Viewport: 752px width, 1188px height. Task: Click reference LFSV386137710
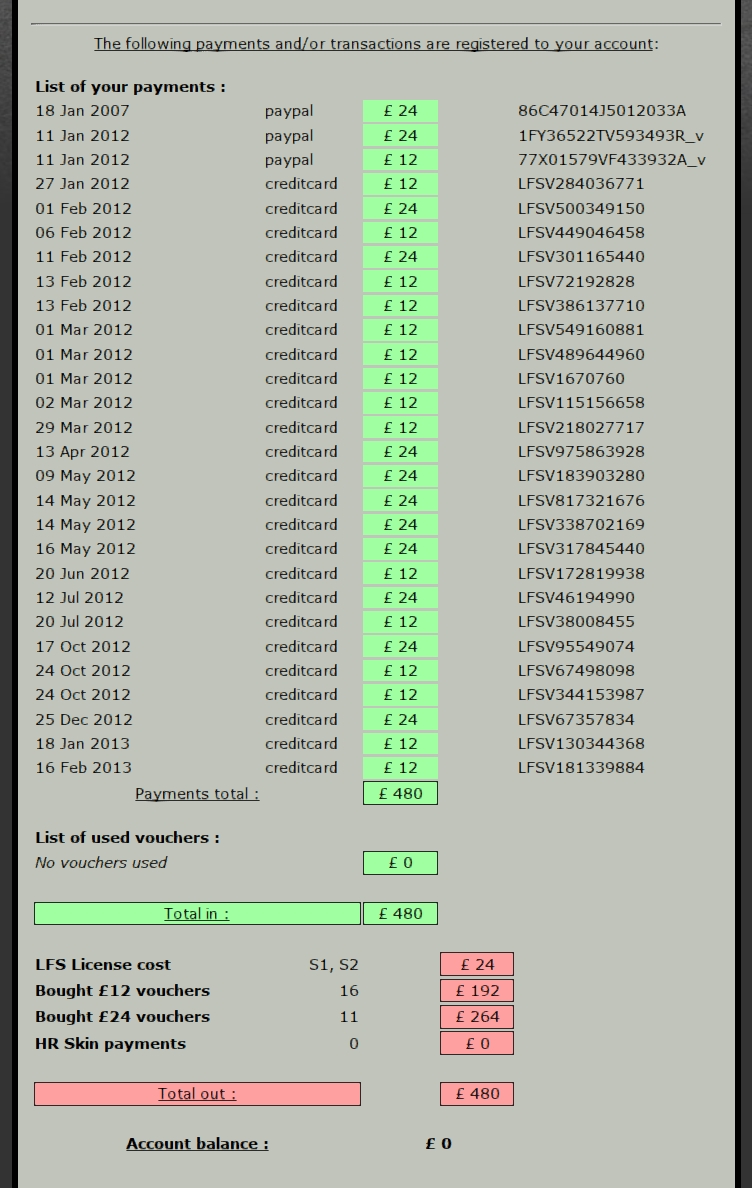point(581,305)
